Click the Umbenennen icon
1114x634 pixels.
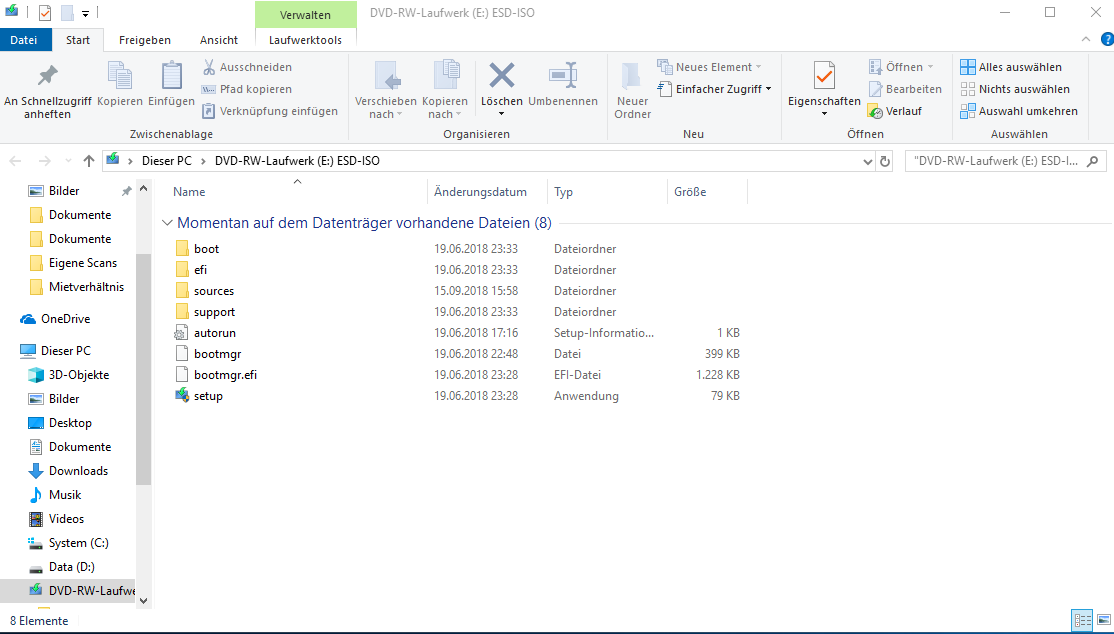tap(563, 75)
